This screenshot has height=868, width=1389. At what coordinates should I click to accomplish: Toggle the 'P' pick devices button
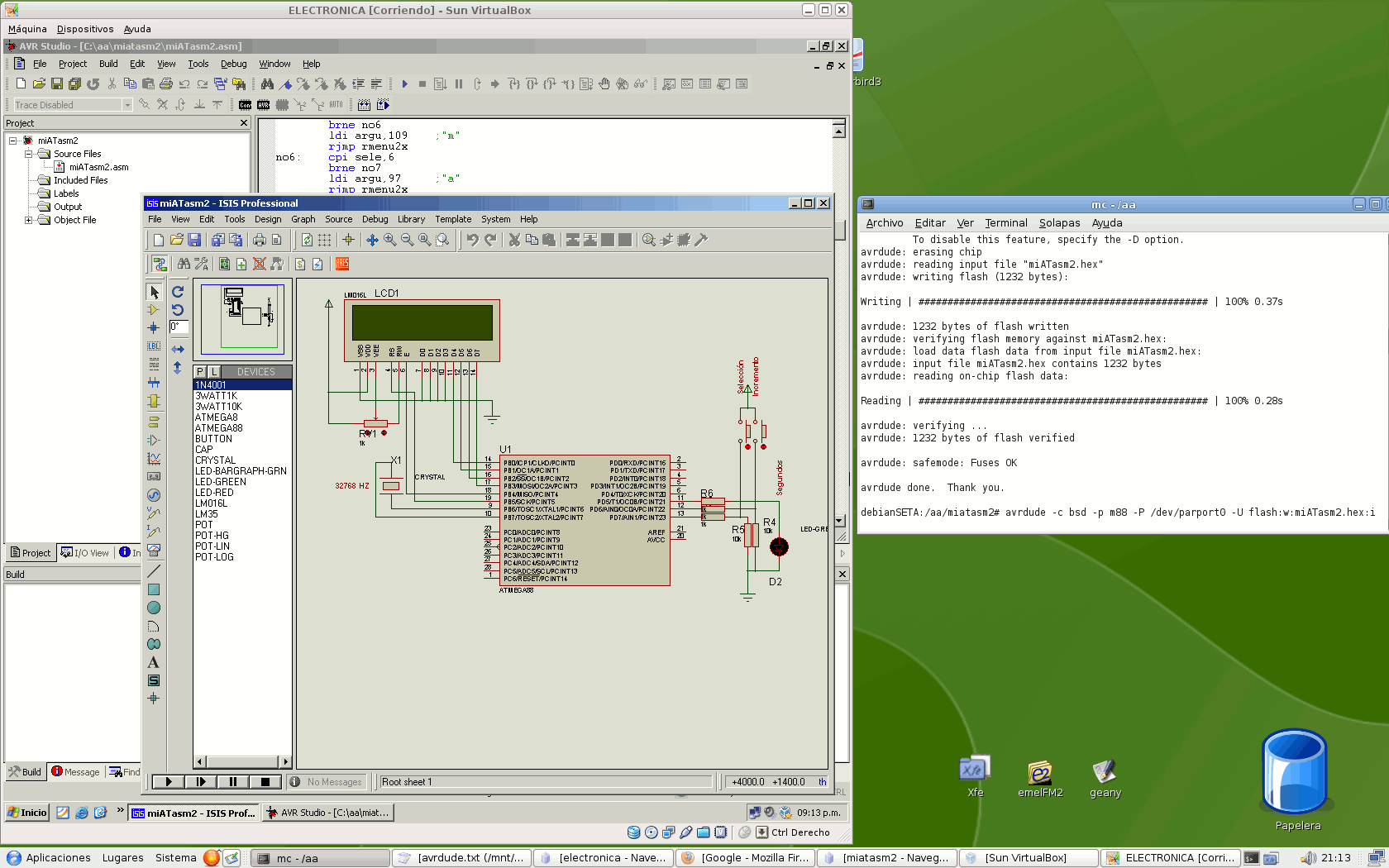tap(200, 372)
